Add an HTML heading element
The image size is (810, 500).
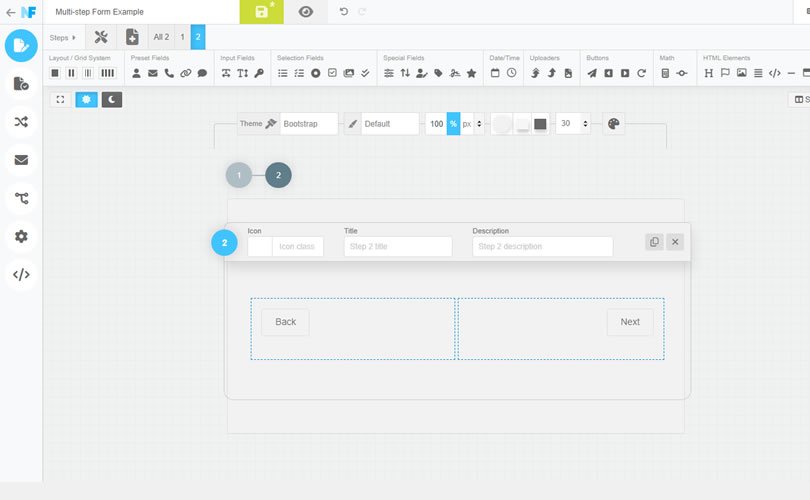709,73
